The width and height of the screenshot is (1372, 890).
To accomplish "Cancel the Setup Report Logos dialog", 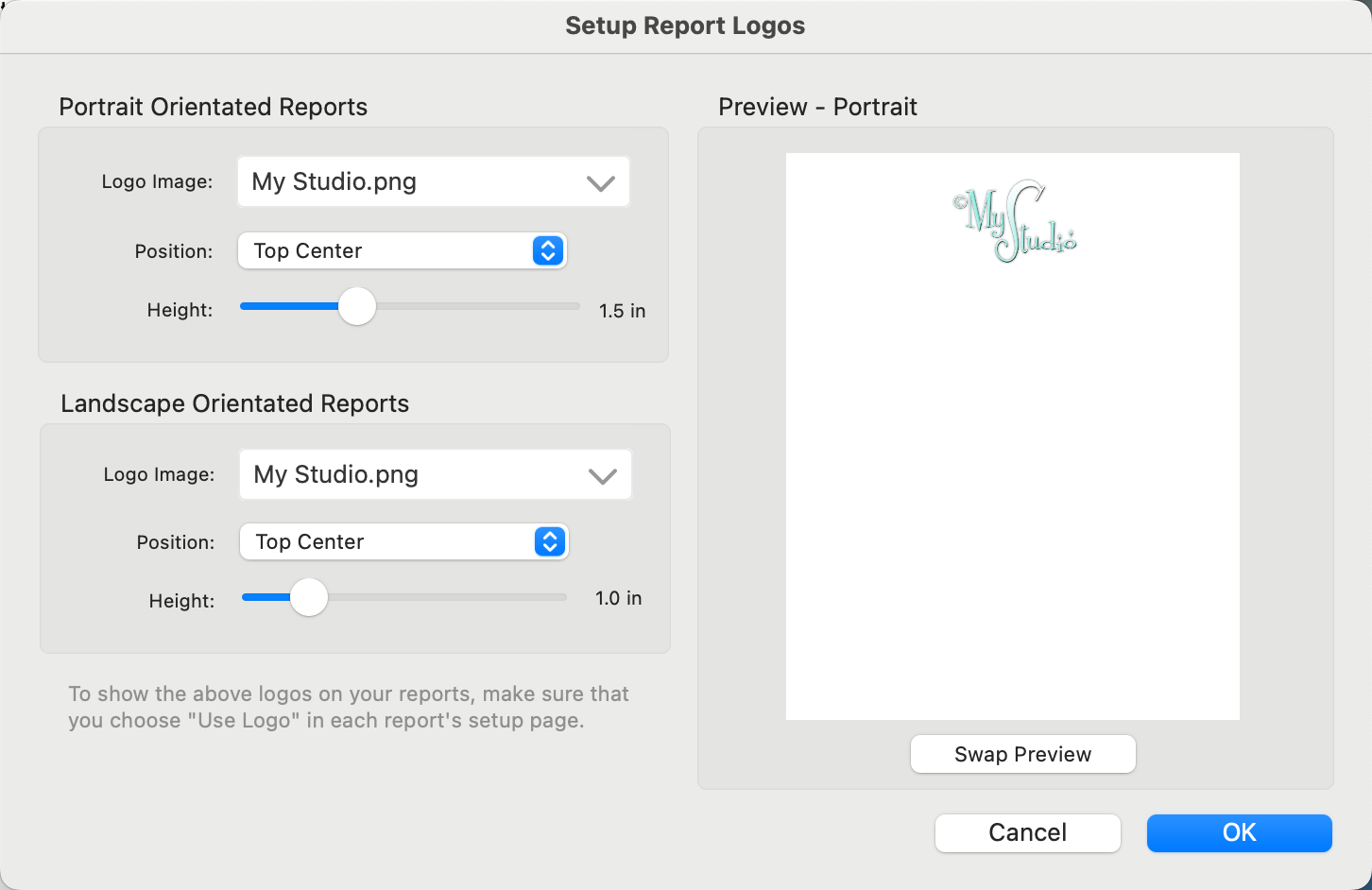I will point(1027,832).
